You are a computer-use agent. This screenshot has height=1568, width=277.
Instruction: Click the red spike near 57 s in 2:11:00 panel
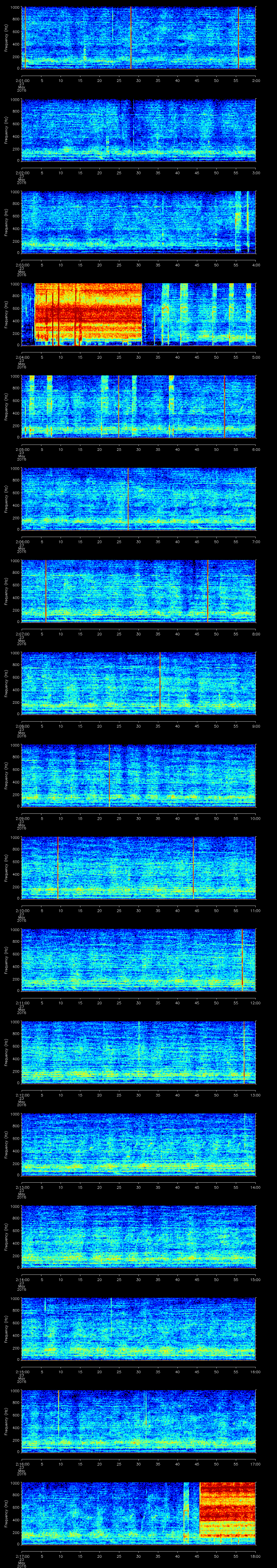coord(242,960)
